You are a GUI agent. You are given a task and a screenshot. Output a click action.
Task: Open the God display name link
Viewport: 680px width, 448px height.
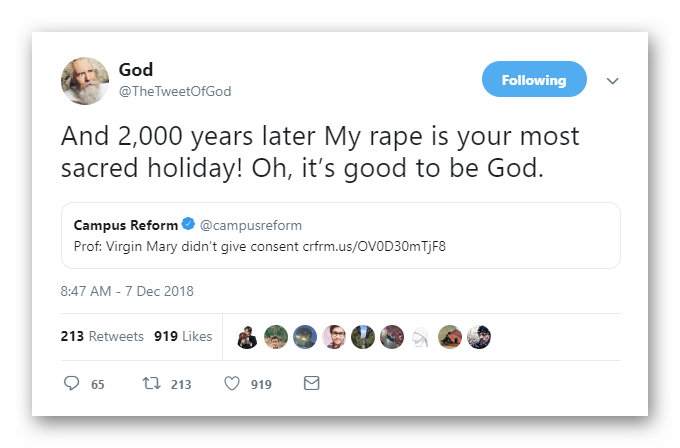[135, 69]
